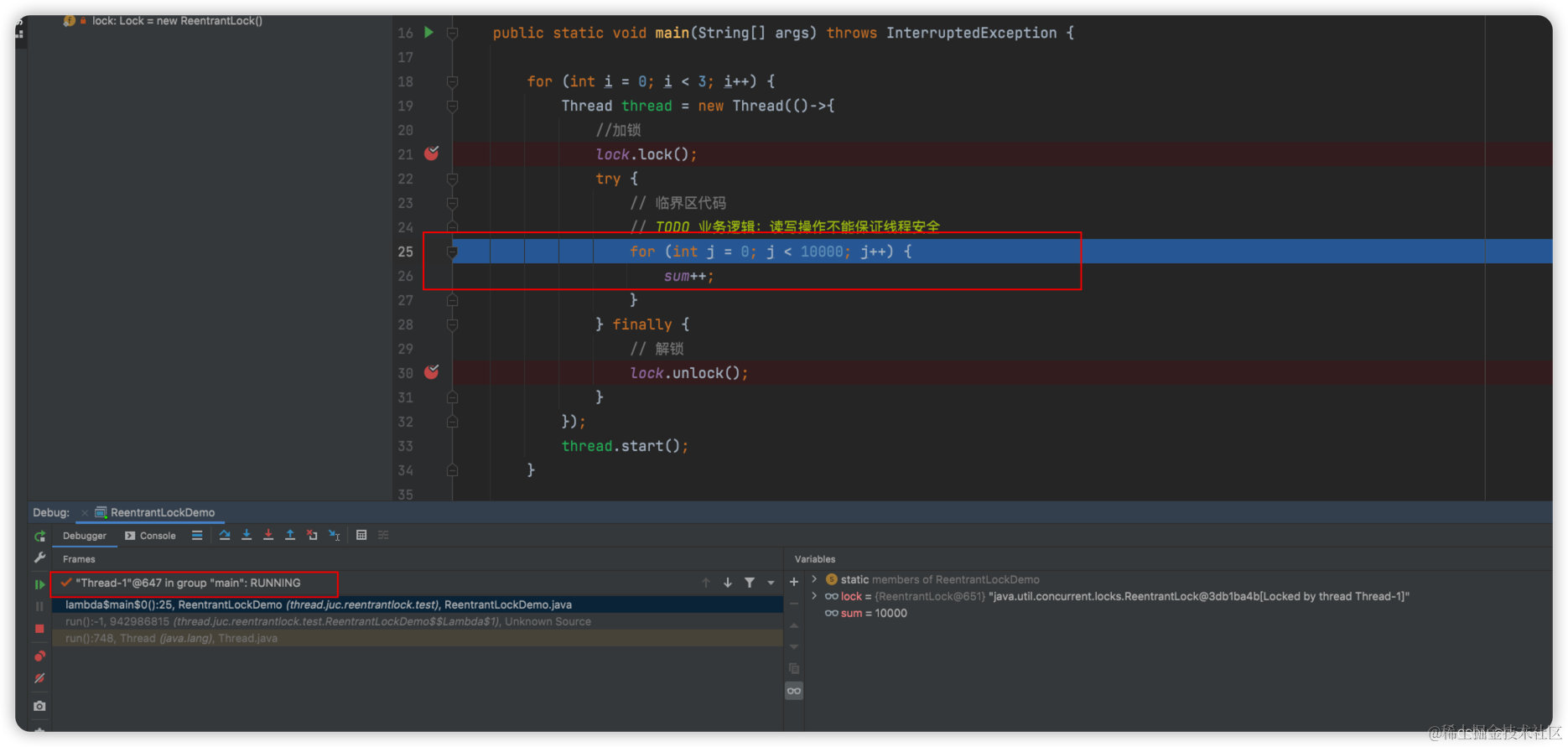Open Evaluate Expression calculator

(x=361, y=535)
